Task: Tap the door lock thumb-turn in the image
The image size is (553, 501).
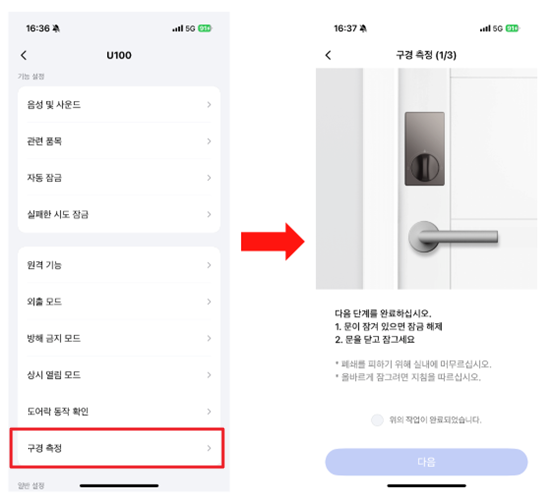Action: point(425,167)
